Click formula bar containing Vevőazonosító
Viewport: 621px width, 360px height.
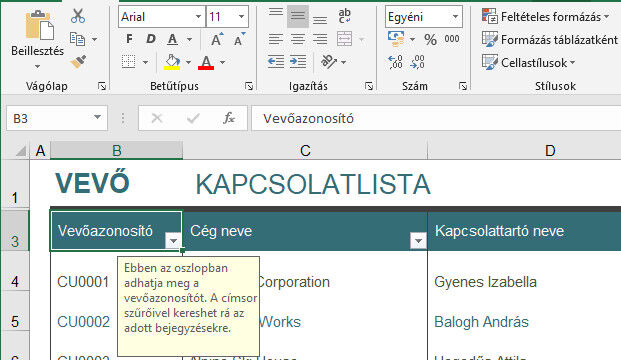coord(436,118)
